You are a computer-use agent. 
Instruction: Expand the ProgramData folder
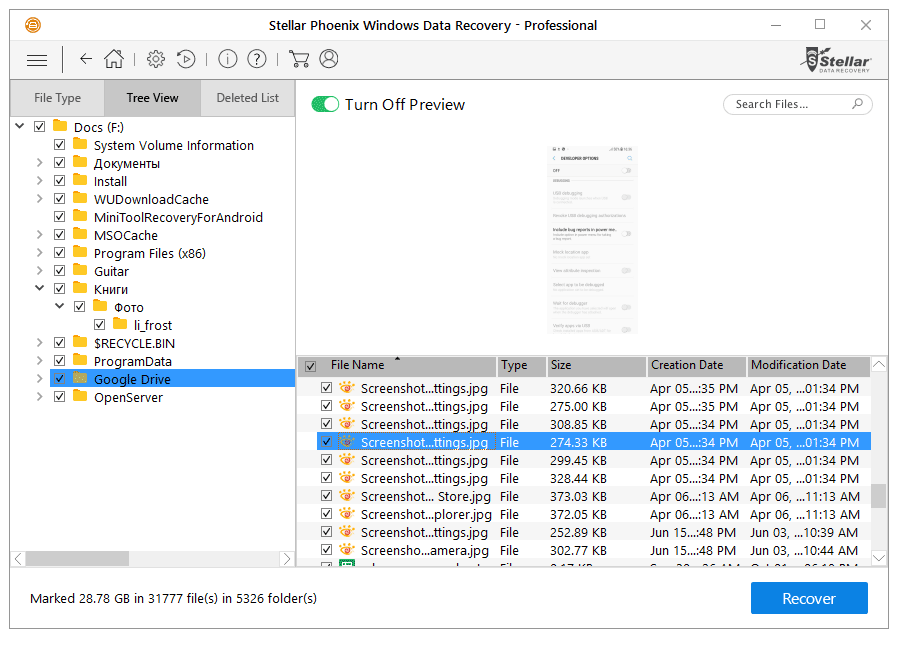[40, 361]
